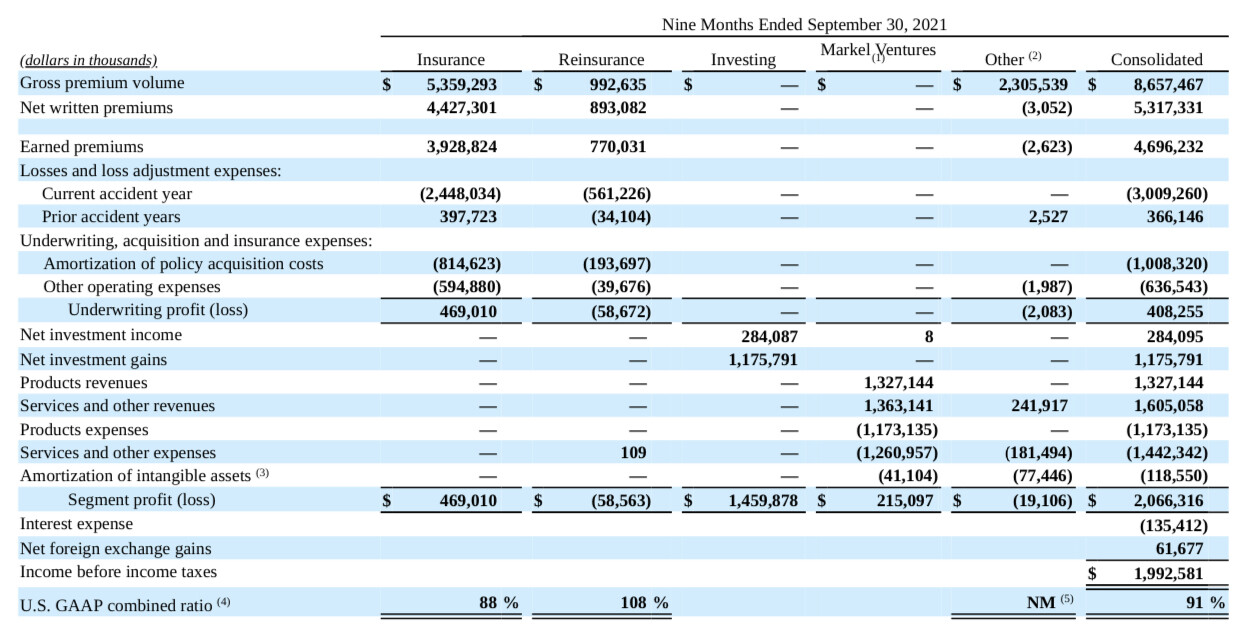Select the Reinsurance column header

[601, 59]
